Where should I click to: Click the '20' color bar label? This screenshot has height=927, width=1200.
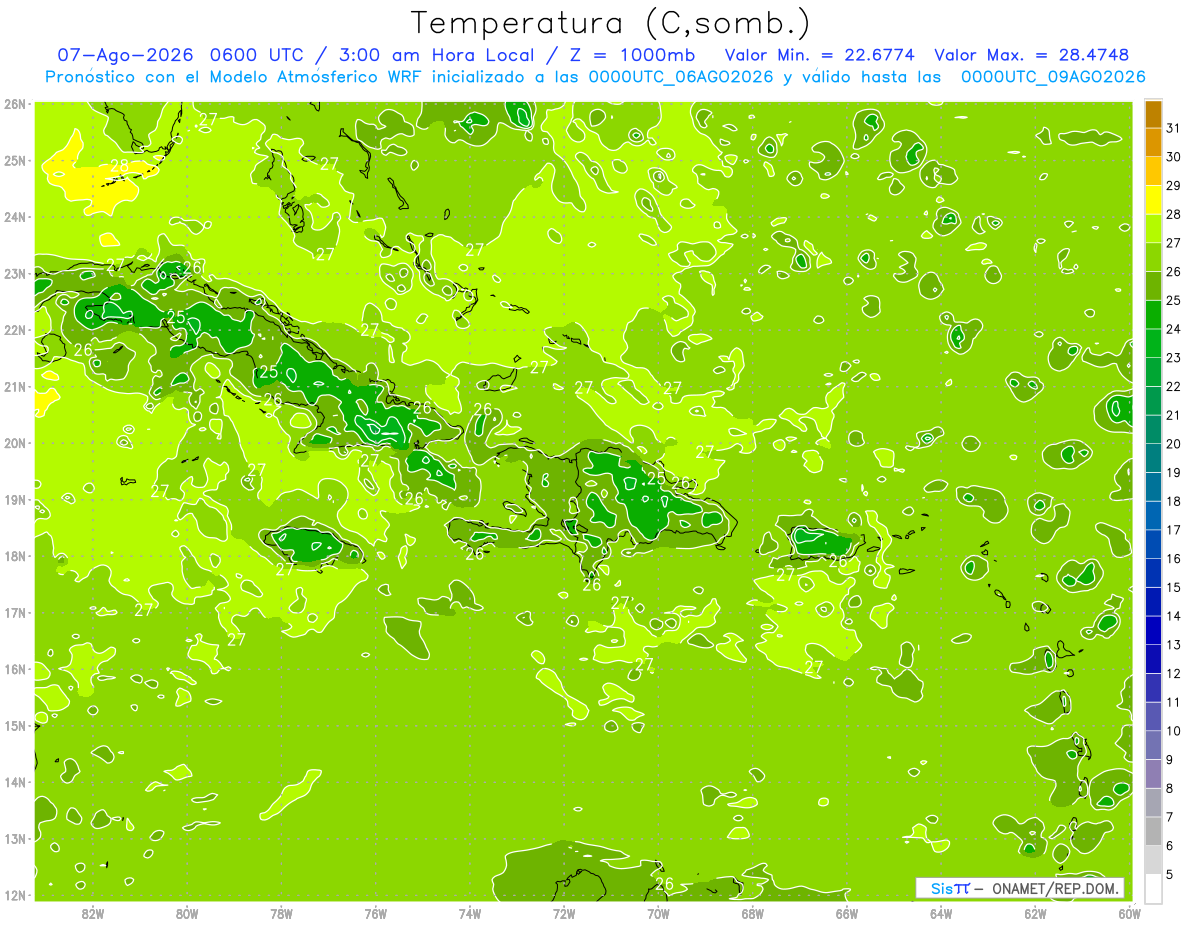[1174, 444]
